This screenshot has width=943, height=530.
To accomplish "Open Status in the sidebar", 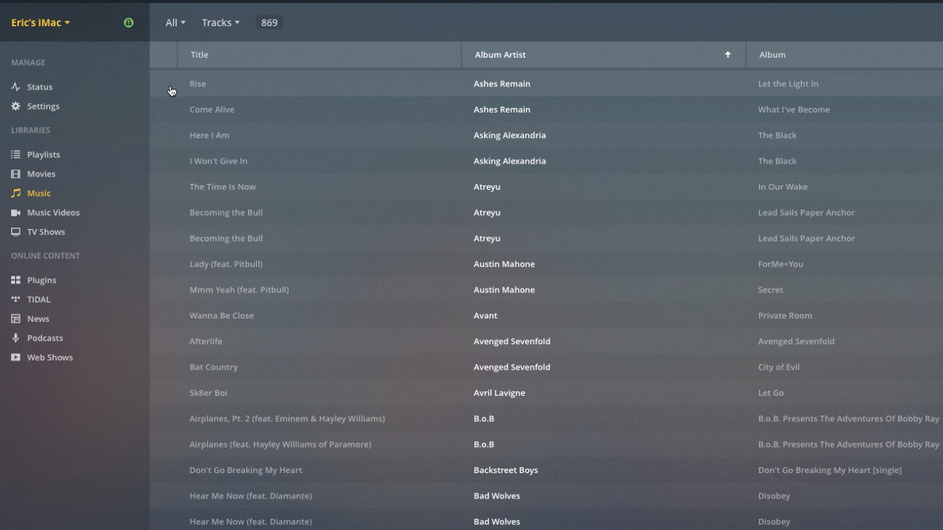I will (40, 87).
